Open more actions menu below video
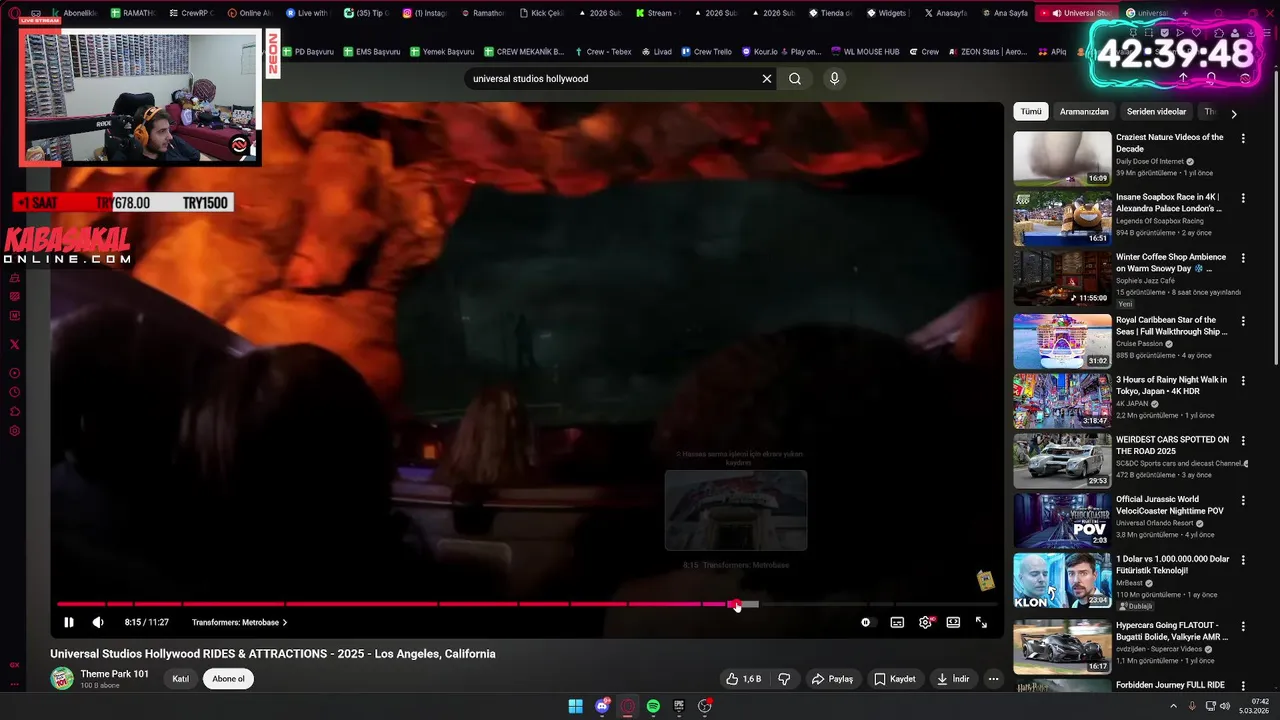The height and width of the screenshot is (720, 1280). [993, 679]
